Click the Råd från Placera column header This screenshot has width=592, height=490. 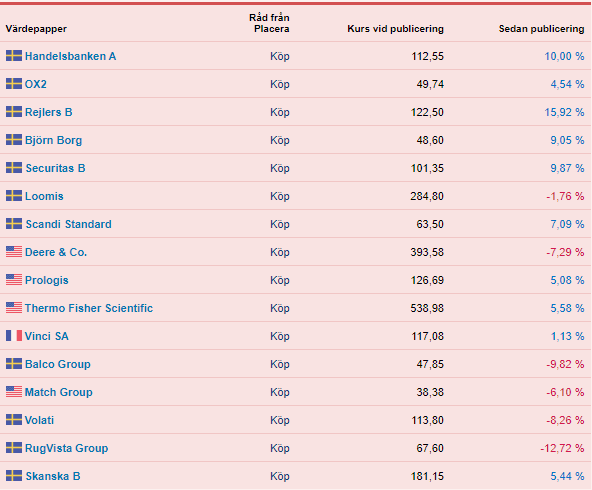click(x=269, y=23)
